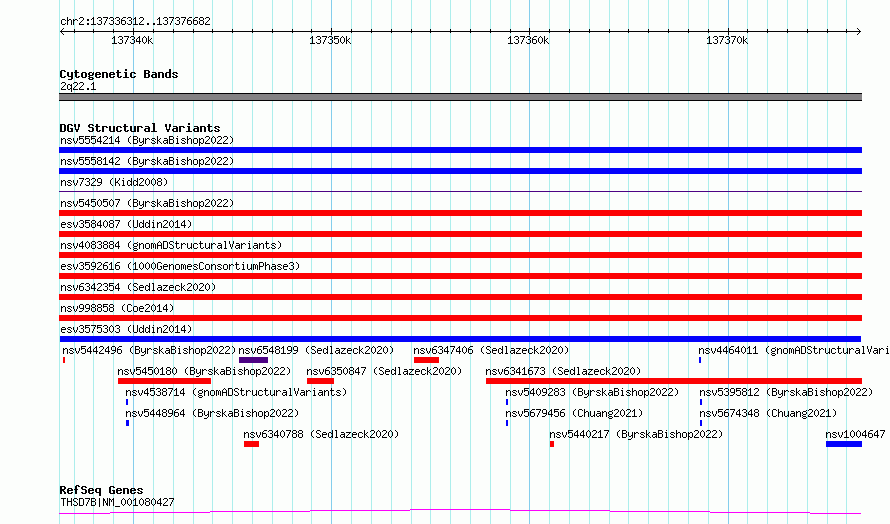This screenshot has width=890, height=524.
Task: Open nsv4538714 (gnomADStructuralVariants) label
Action: click(x=236, y=392)
